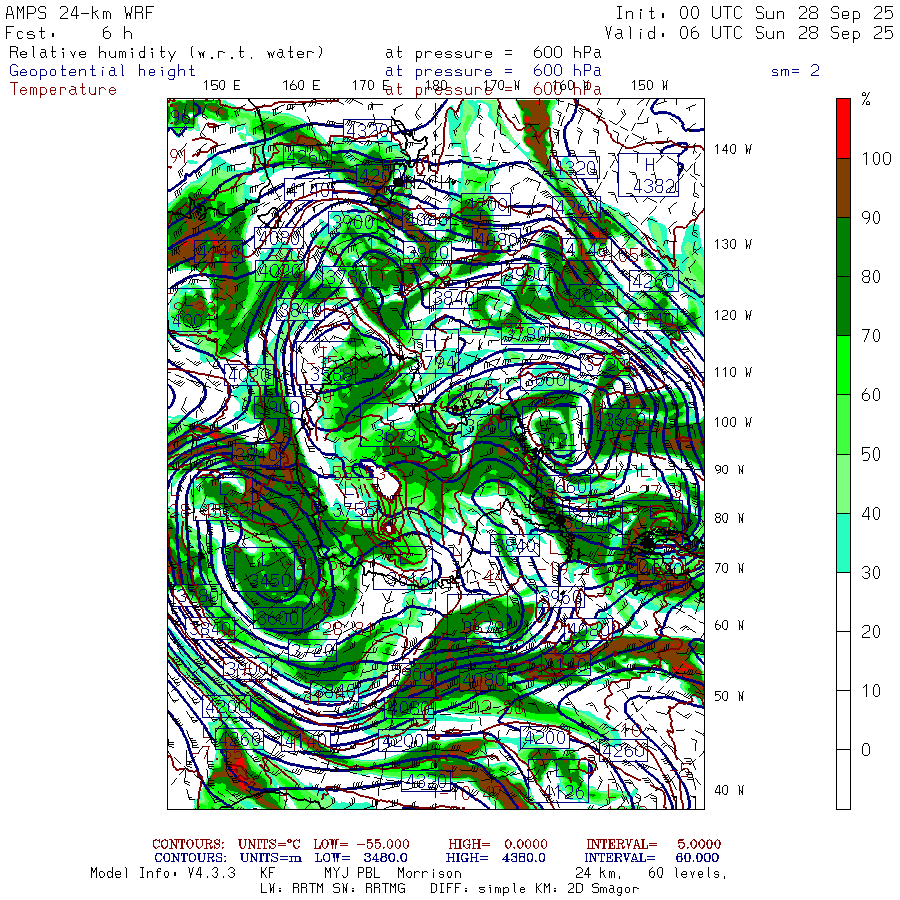Image resolution: width=900 pixels, height=900 pixels.
Task: Click the percent symbol above color bar
Action: pyautogui.click(x=866, y=98)
